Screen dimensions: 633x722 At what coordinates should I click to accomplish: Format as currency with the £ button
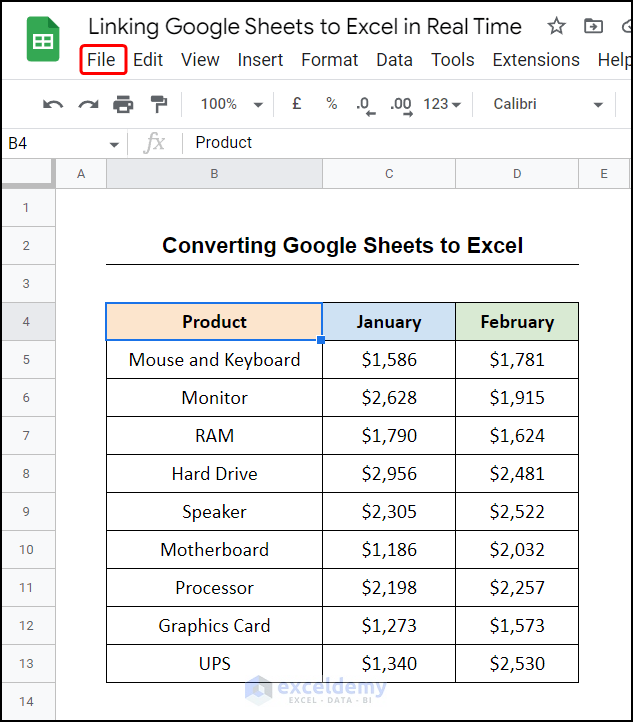coord(297,104)
